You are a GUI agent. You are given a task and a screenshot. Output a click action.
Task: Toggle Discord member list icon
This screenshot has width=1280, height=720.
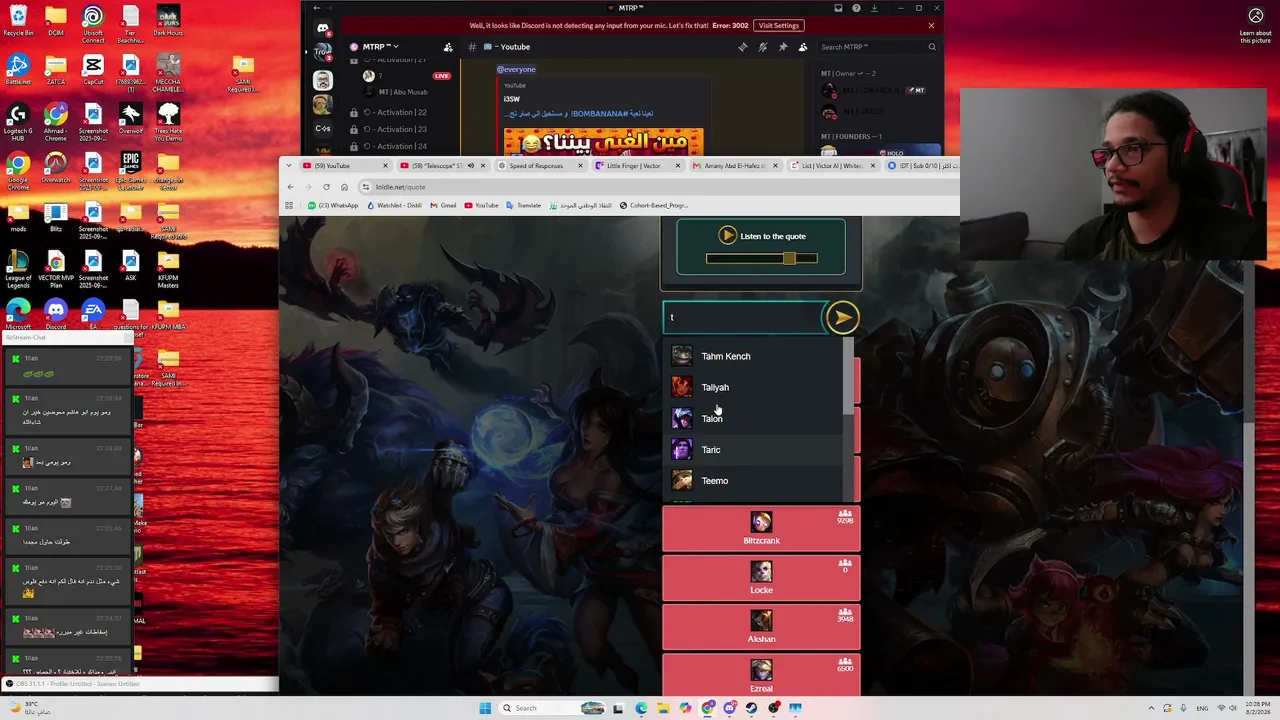point(802,47)
